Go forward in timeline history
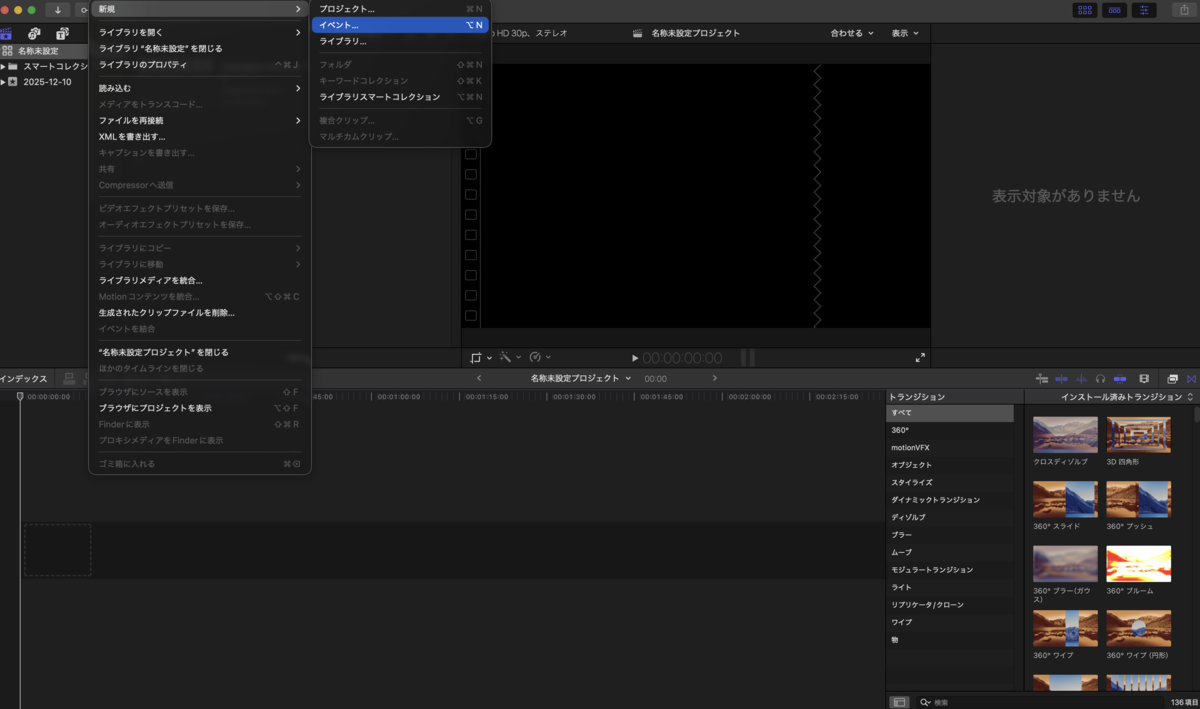This screenshot has width=1200, height=709. (x=714, y=378)
